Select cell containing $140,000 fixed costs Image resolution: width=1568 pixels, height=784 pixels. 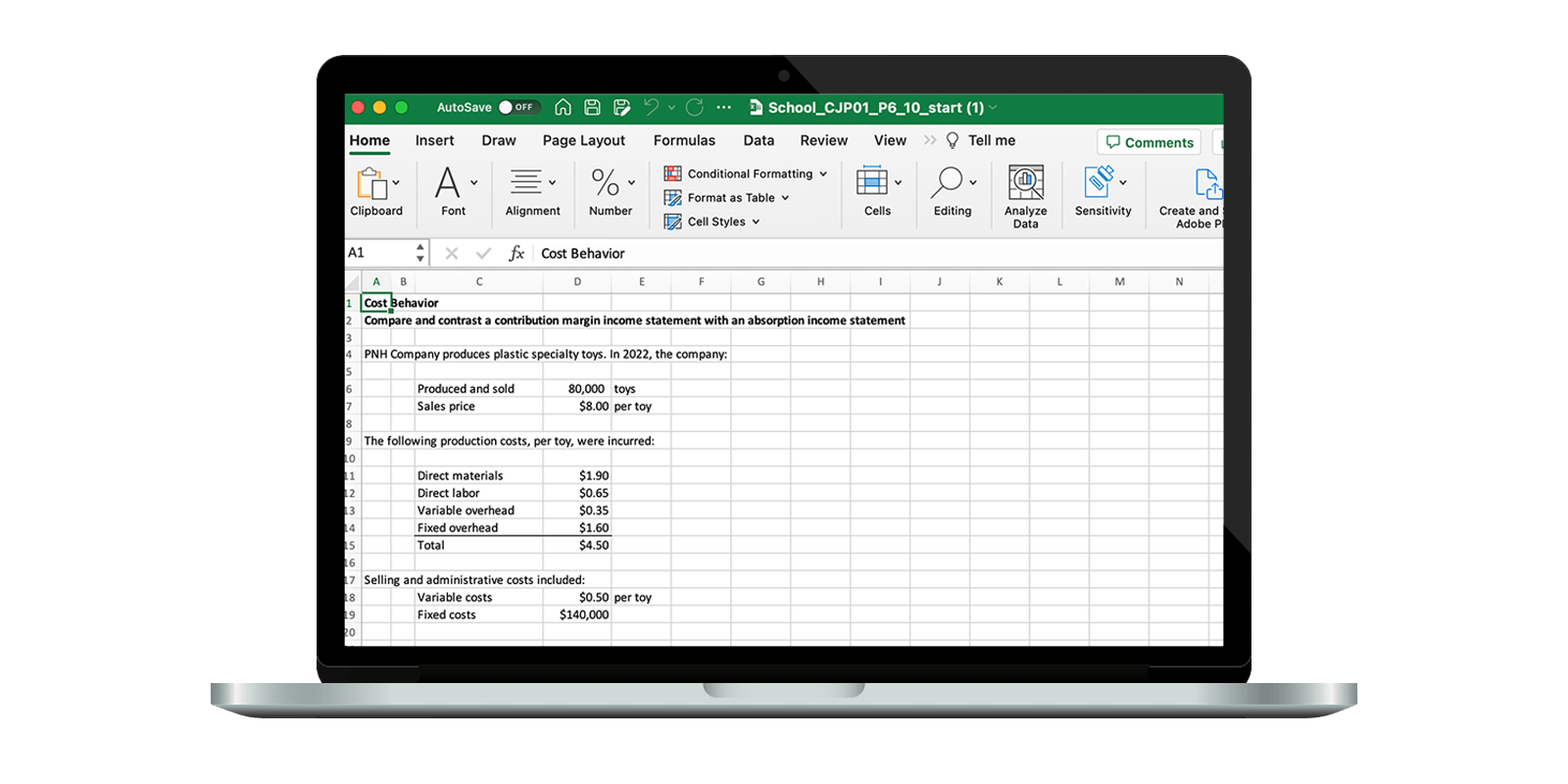[x=577, y=615]
